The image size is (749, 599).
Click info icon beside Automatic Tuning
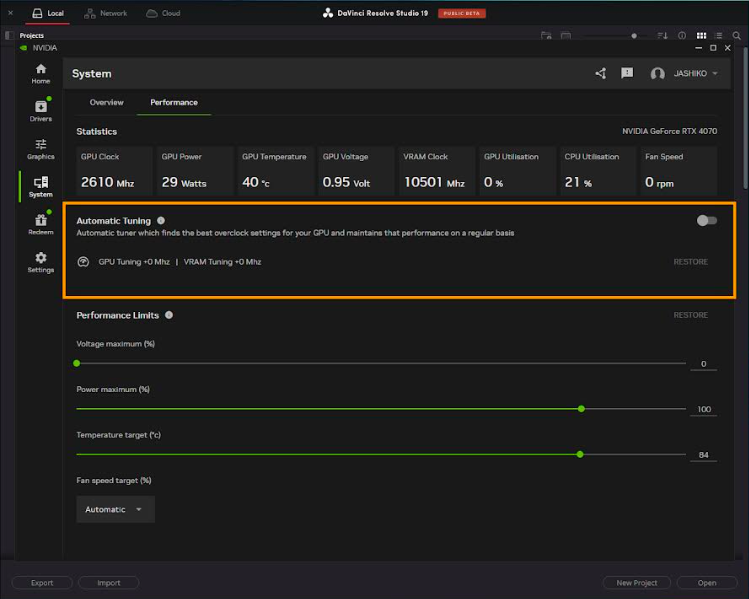coord(161,221)
